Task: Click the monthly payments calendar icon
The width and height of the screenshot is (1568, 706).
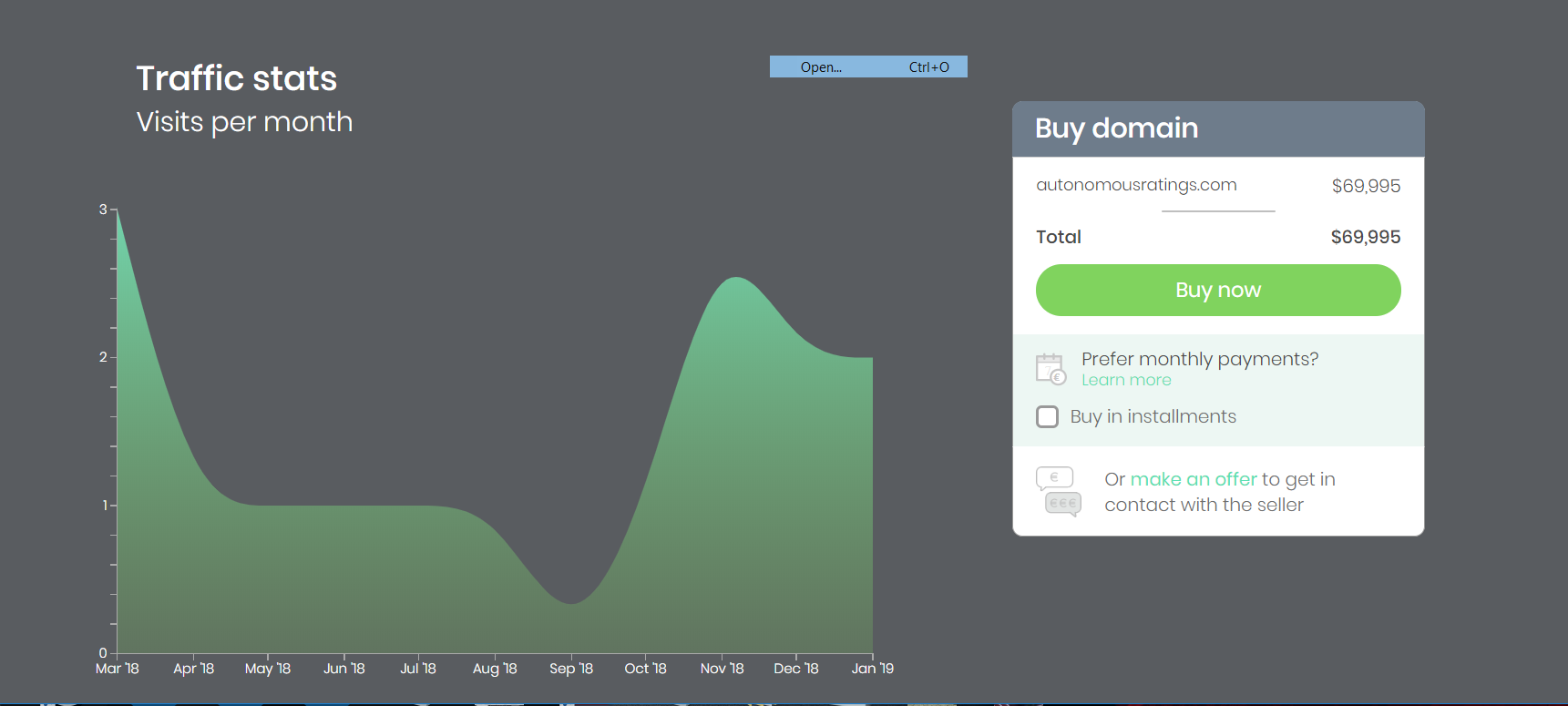Action: (1051, 369)
